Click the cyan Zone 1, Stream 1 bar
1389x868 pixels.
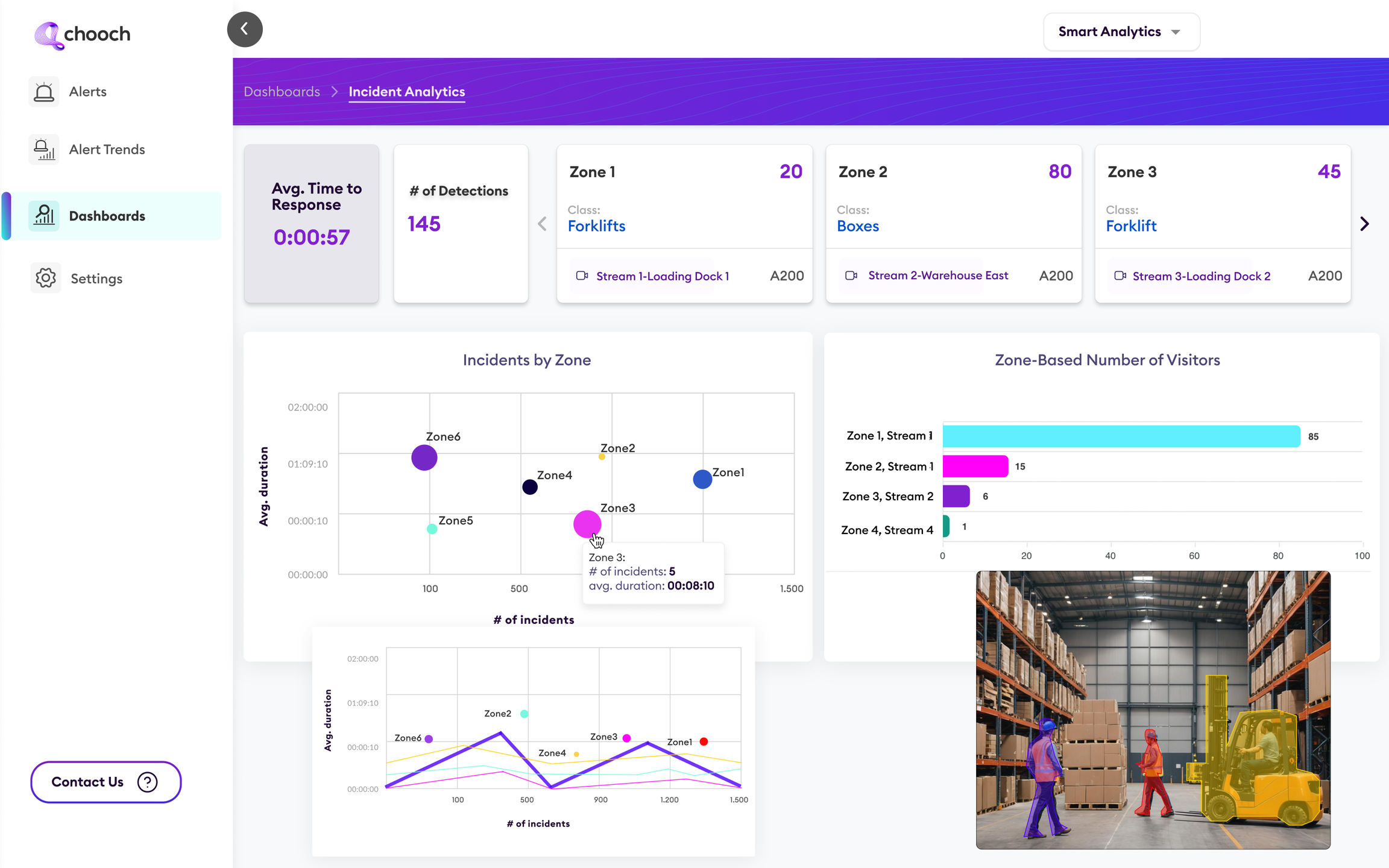coord(1121,436)
